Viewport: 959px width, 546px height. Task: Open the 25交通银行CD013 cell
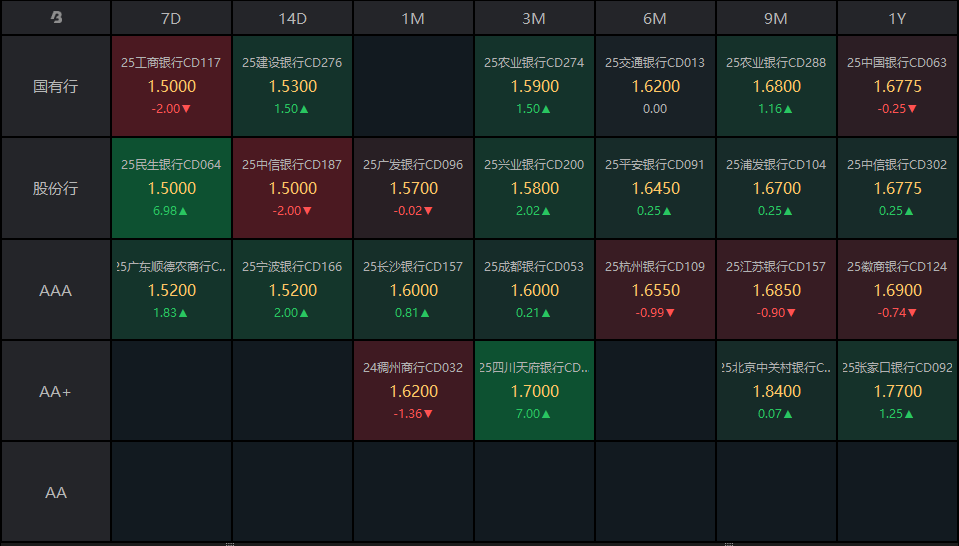point(655,86)
